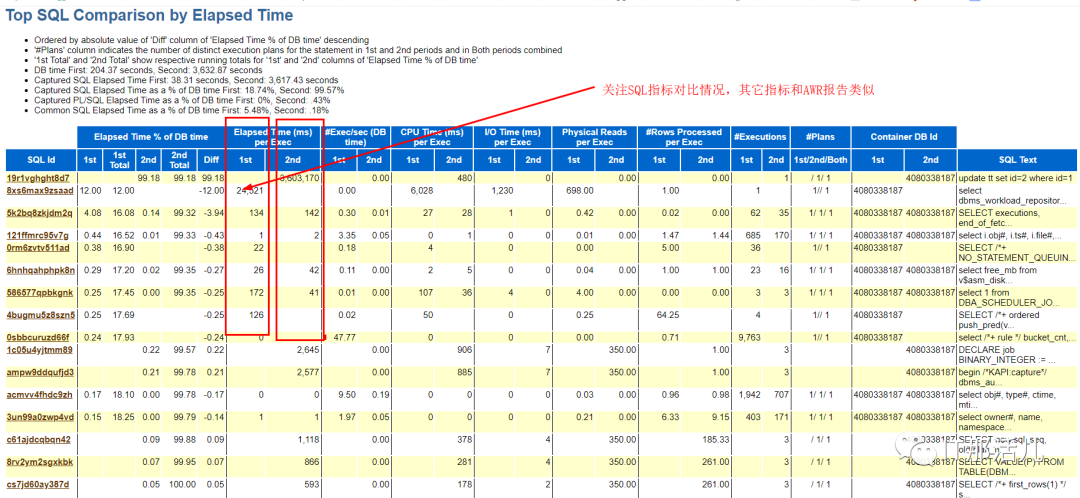Open SQL Id link 586577qpbkgnk

coord(39,293)
